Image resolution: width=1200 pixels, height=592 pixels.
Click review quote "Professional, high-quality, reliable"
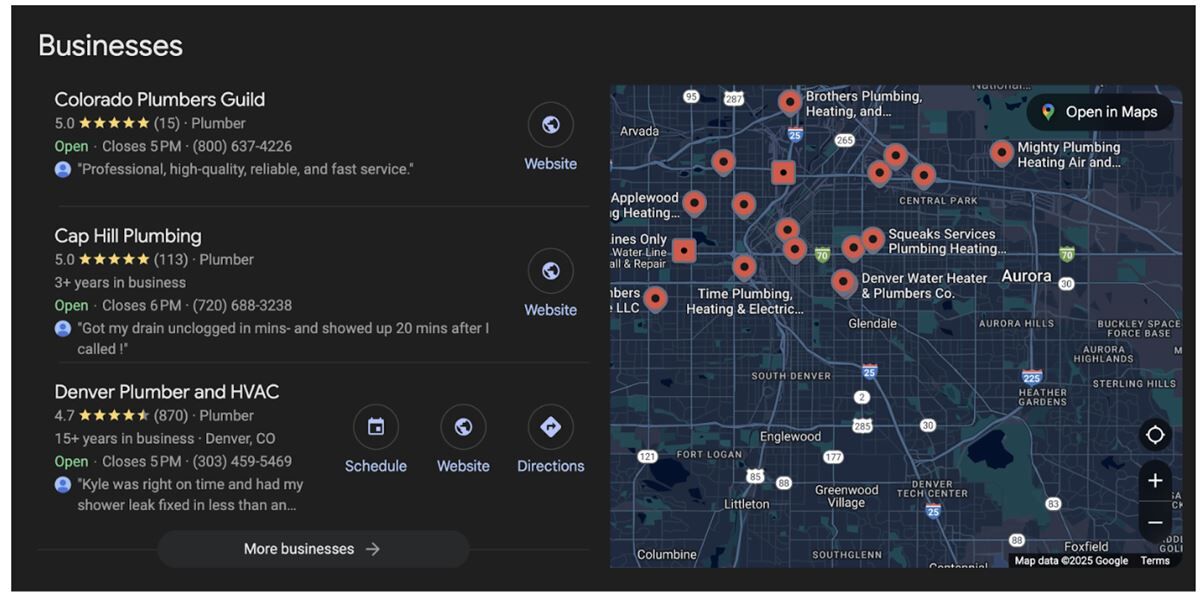pos(245,169)
